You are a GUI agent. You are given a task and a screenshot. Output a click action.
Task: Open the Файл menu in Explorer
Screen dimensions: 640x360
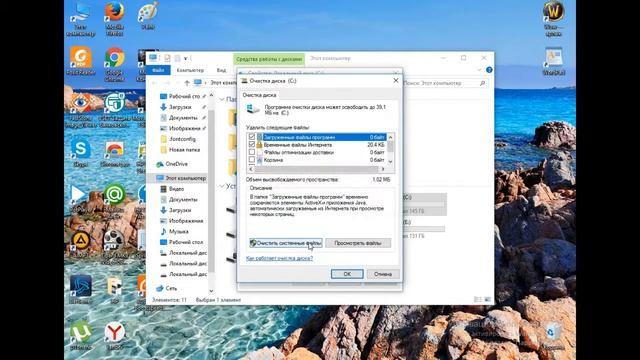click(x=158, y=70)
